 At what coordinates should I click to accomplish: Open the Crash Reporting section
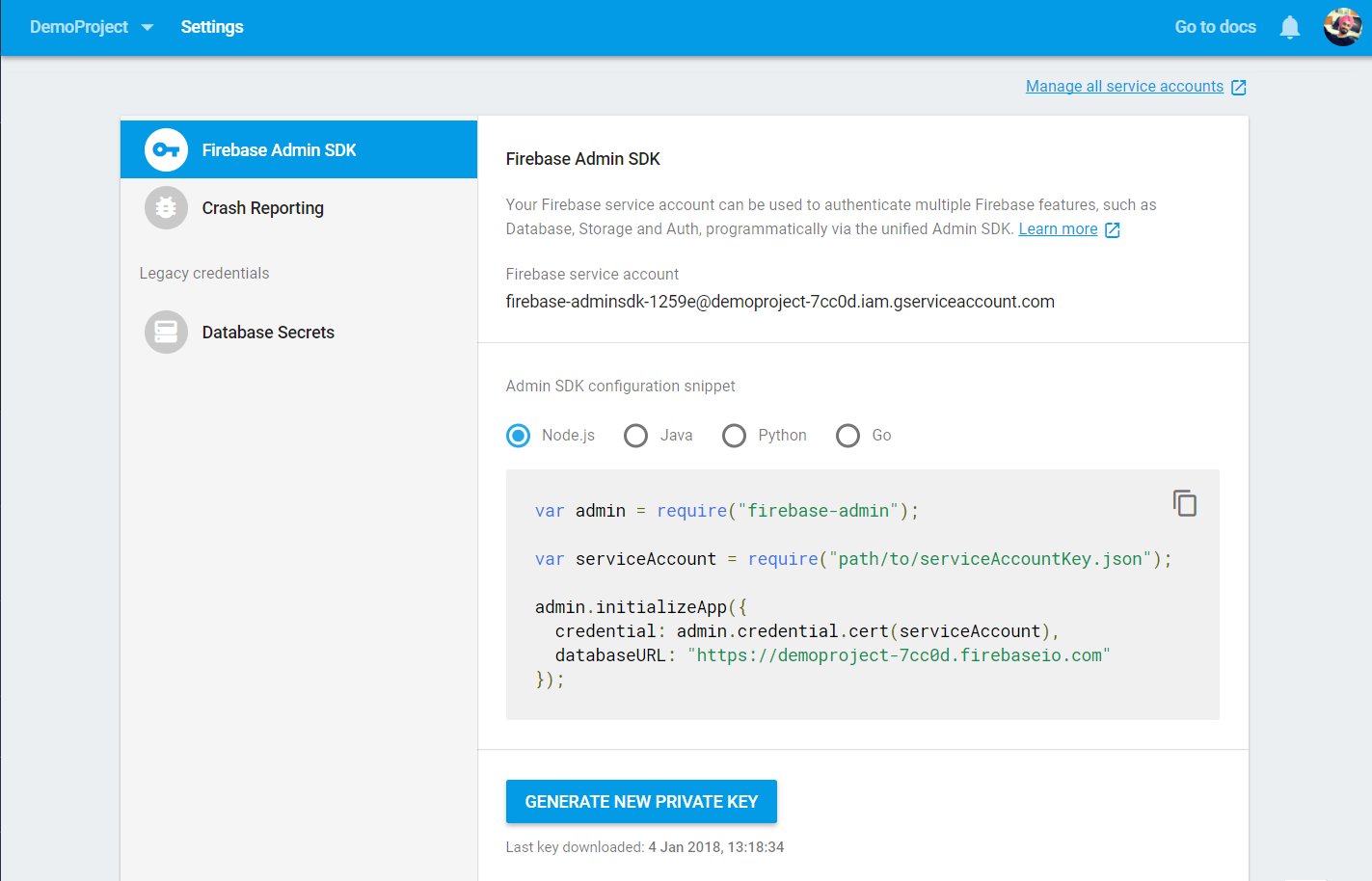[299, 207]
